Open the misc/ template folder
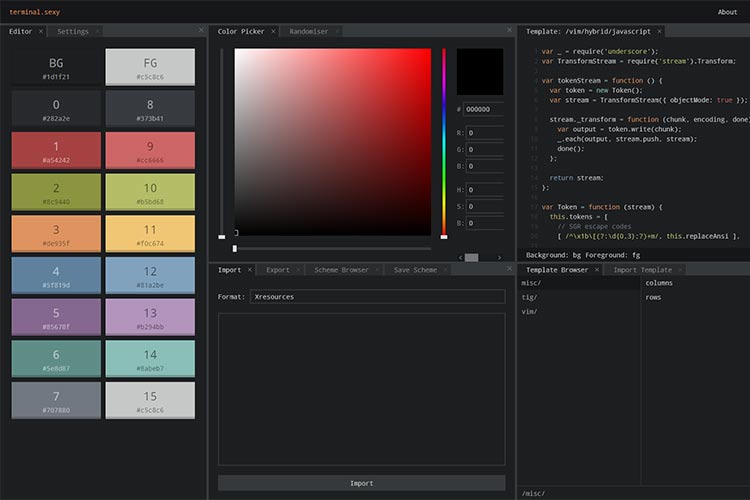750x500 pixels. [579, 283]
